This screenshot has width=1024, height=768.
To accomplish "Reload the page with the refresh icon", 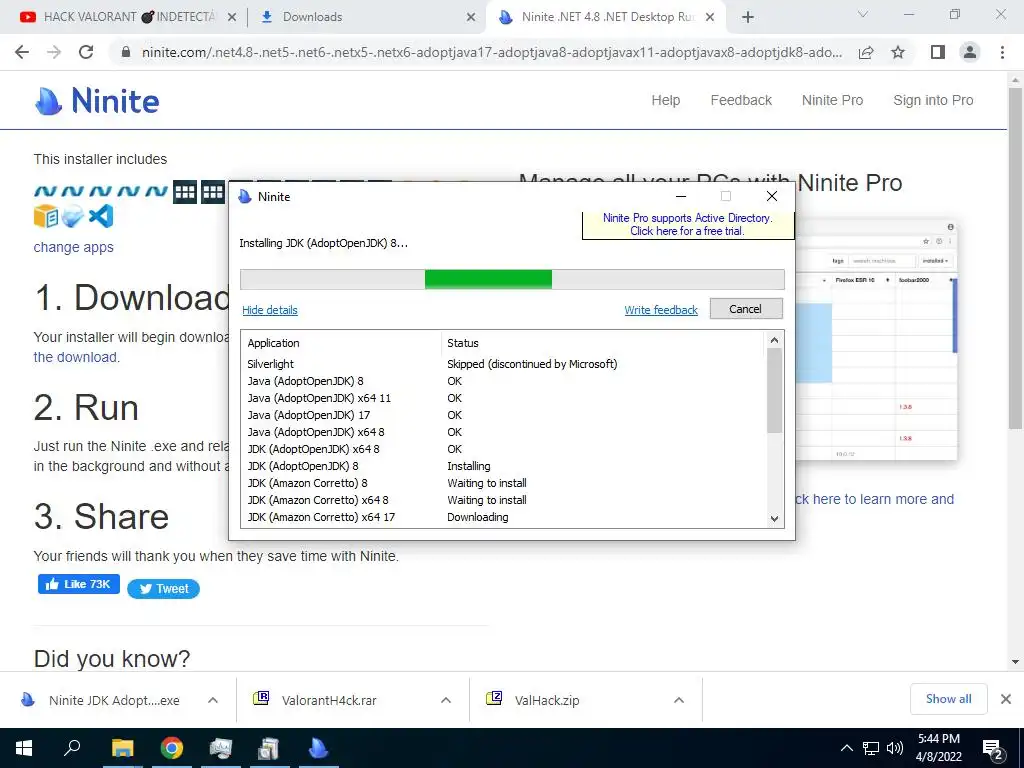I will (x=86, y=52).
